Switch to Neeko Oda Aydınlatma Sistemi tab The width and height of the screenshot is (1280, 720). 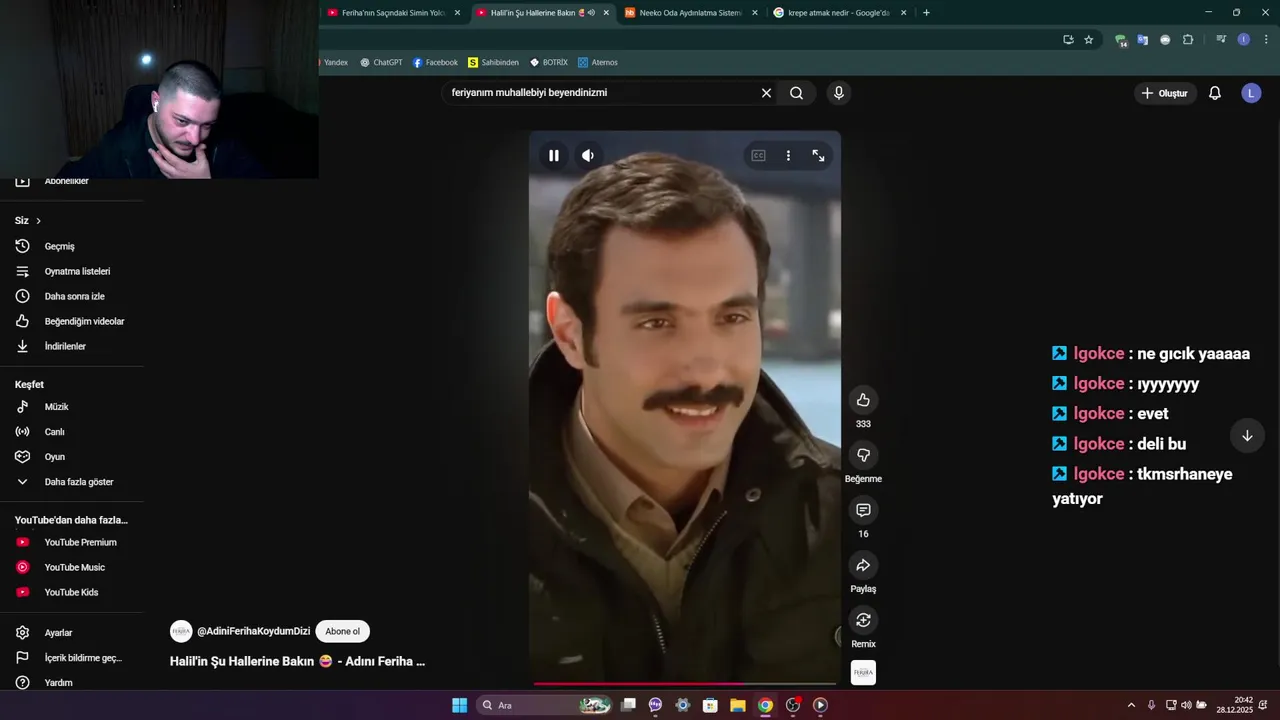(690, 13)
